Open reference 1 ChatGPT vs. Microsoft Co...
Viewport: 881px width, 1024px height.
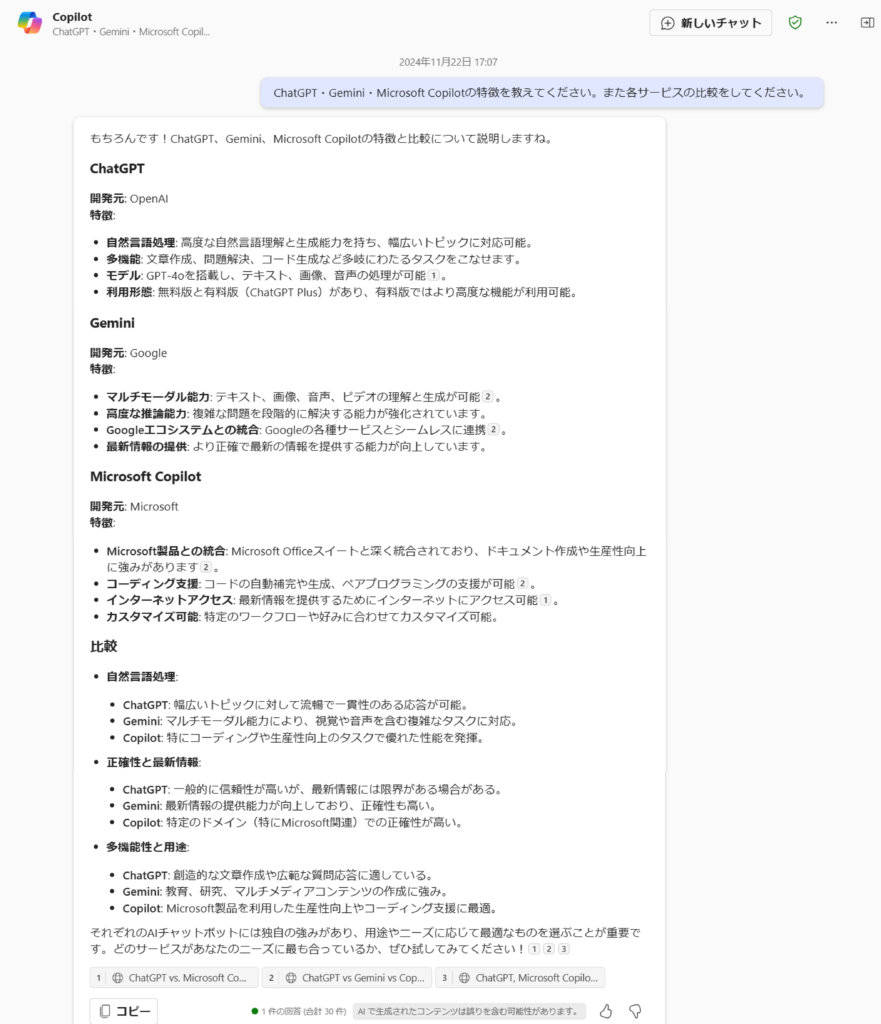(174, 978)
